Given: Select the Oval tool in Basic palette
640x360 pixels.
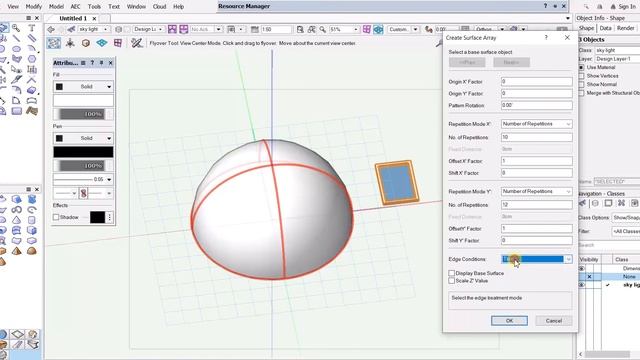Looking at the screenshot, I should pos(16,49).
